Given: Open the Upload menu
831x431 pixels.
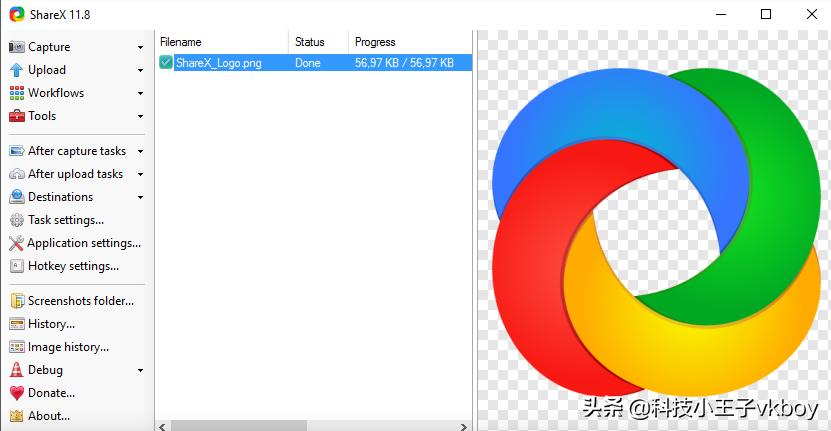Looking at the screenshot, I should (x=47, y=70).
